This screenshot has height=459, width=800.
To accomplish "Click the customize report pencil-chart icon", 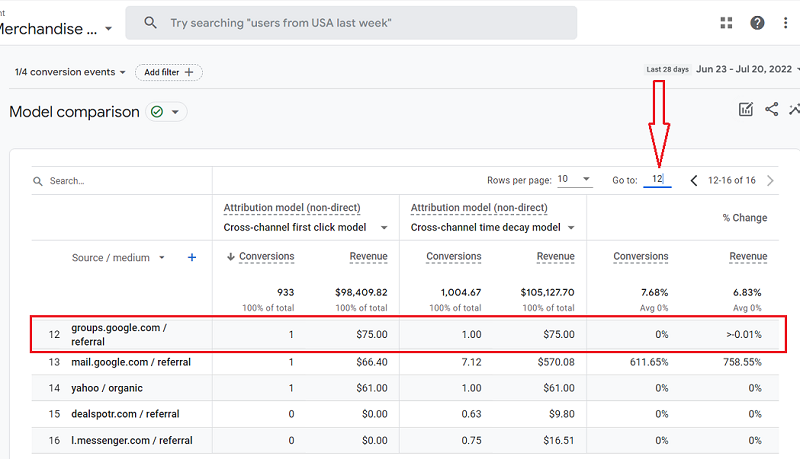I will tap(745, 109).
